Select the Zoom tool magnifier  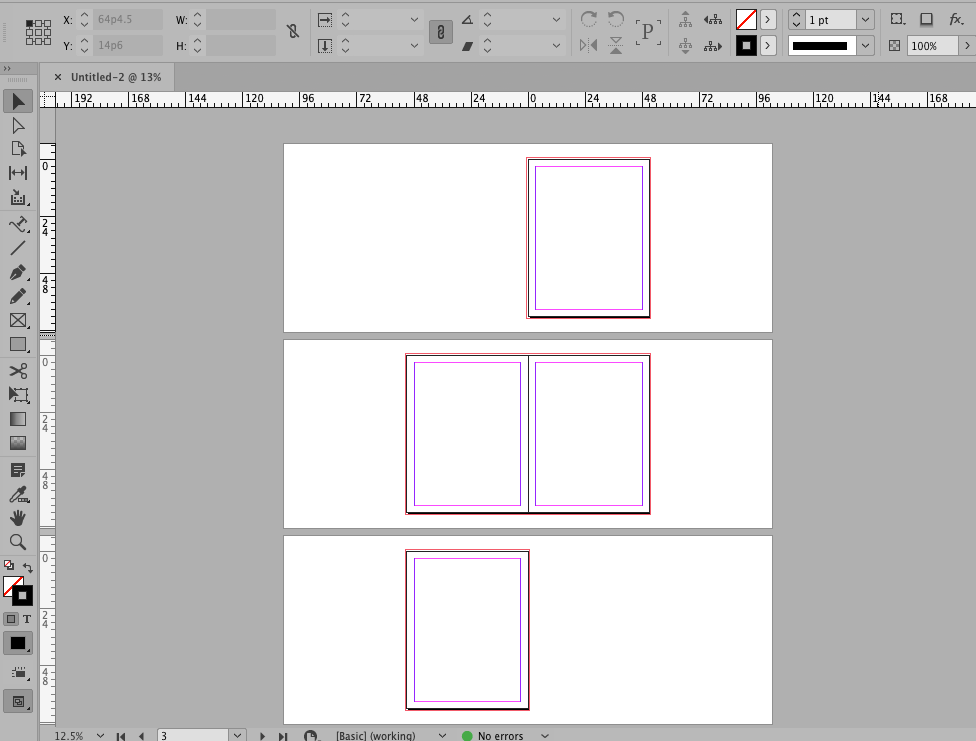tap(18, 542)
